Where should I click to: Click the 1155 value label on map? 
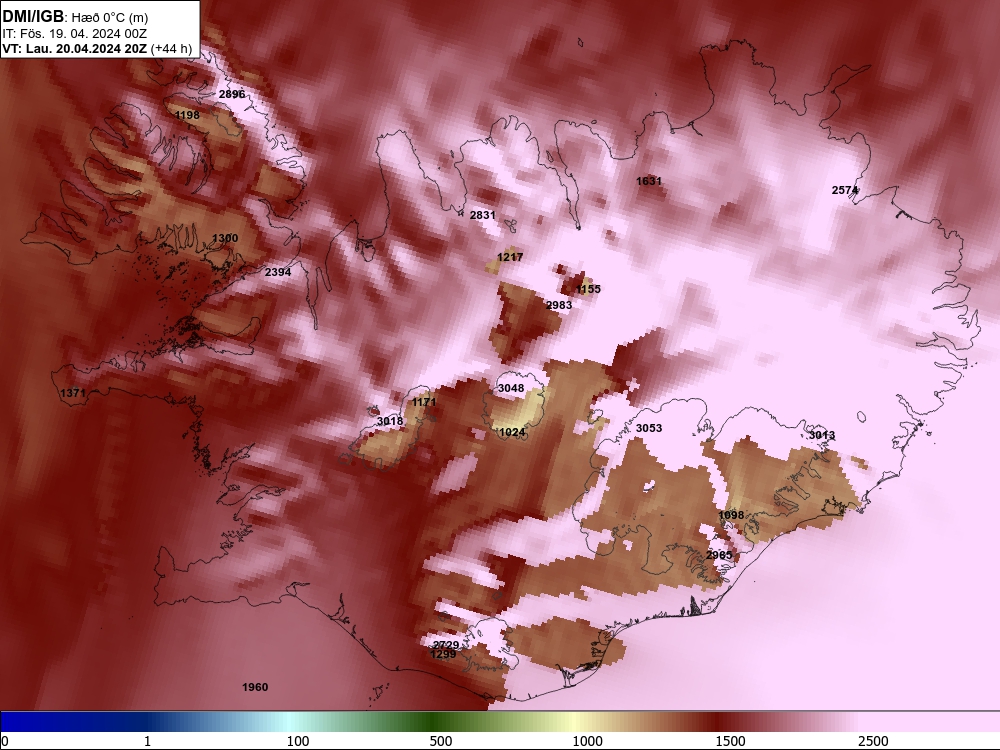(x=588, y=289)
